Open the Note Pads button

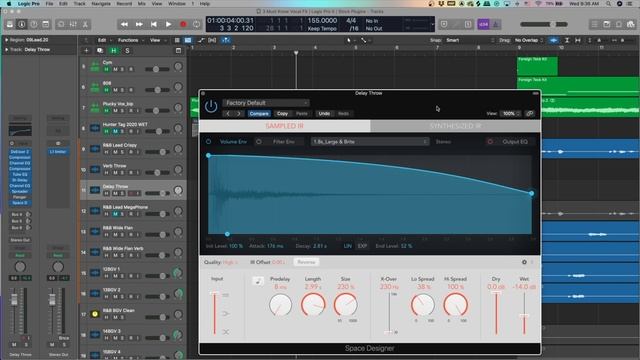[x=607, y=24]
